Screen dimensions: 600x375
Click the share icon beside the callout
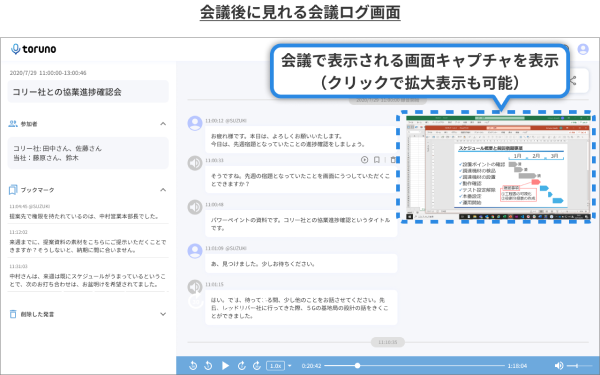point(573,80)
